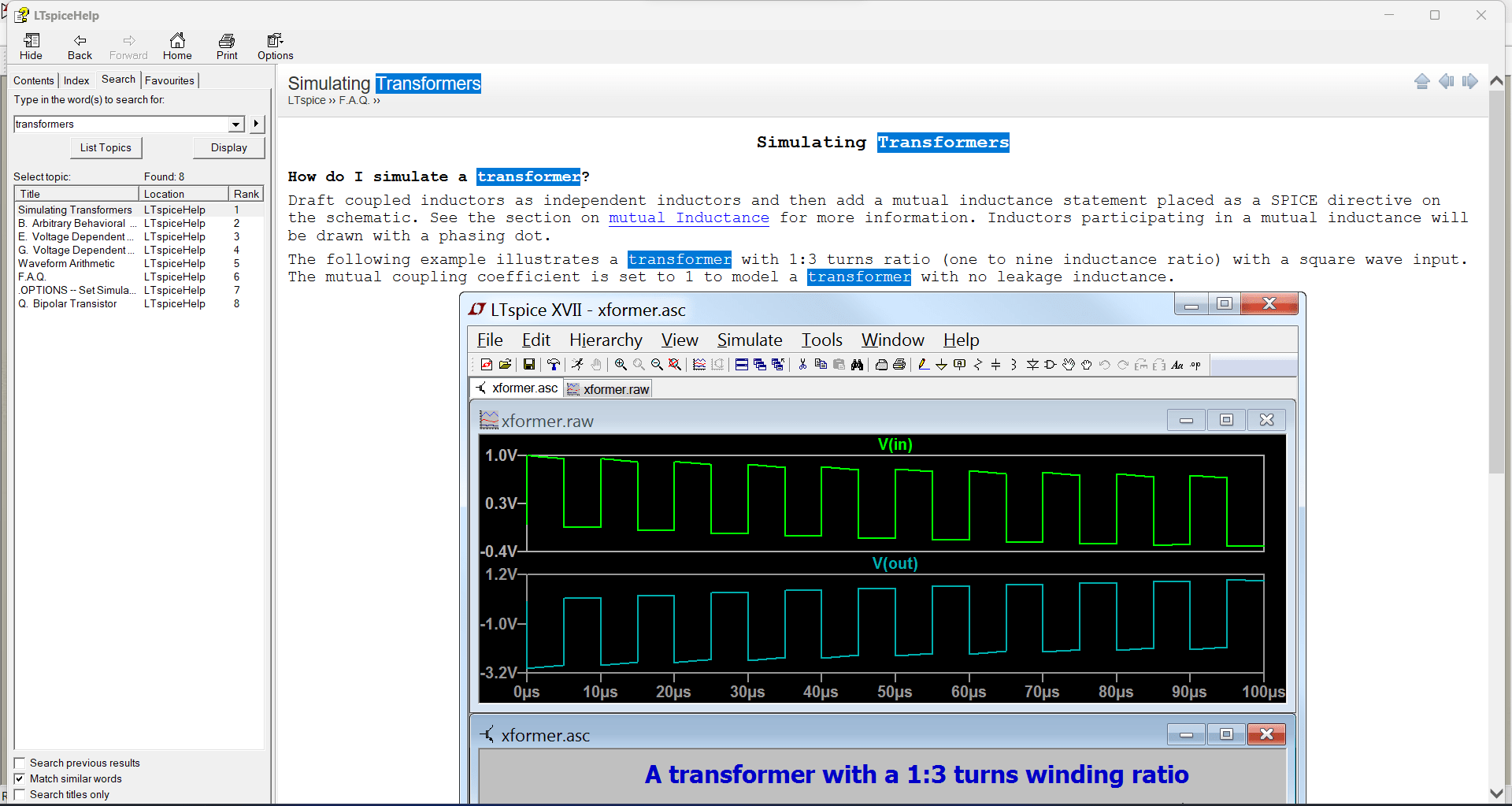Click Hierarchy menu in the LTspice screenshot
Screen dimensions: 1512x806
click(x=606, y=340)
